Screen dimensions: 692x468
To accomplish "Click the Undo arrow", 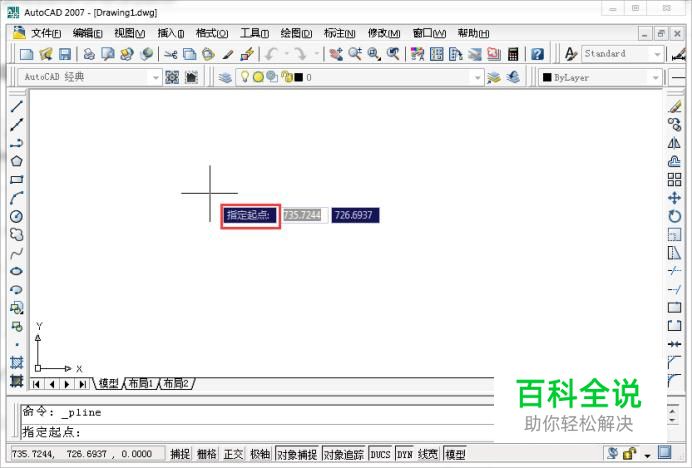I will click(x=271, y=54).
